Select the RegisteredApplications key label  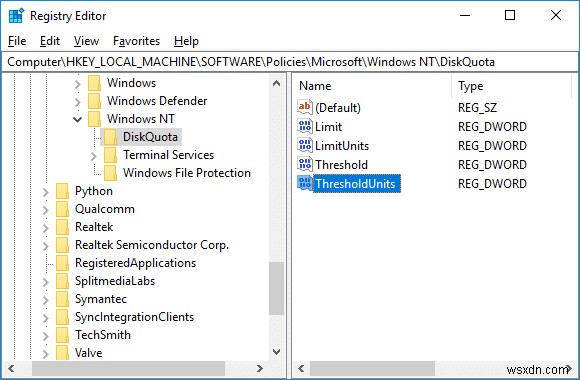[x=135, y=263]
